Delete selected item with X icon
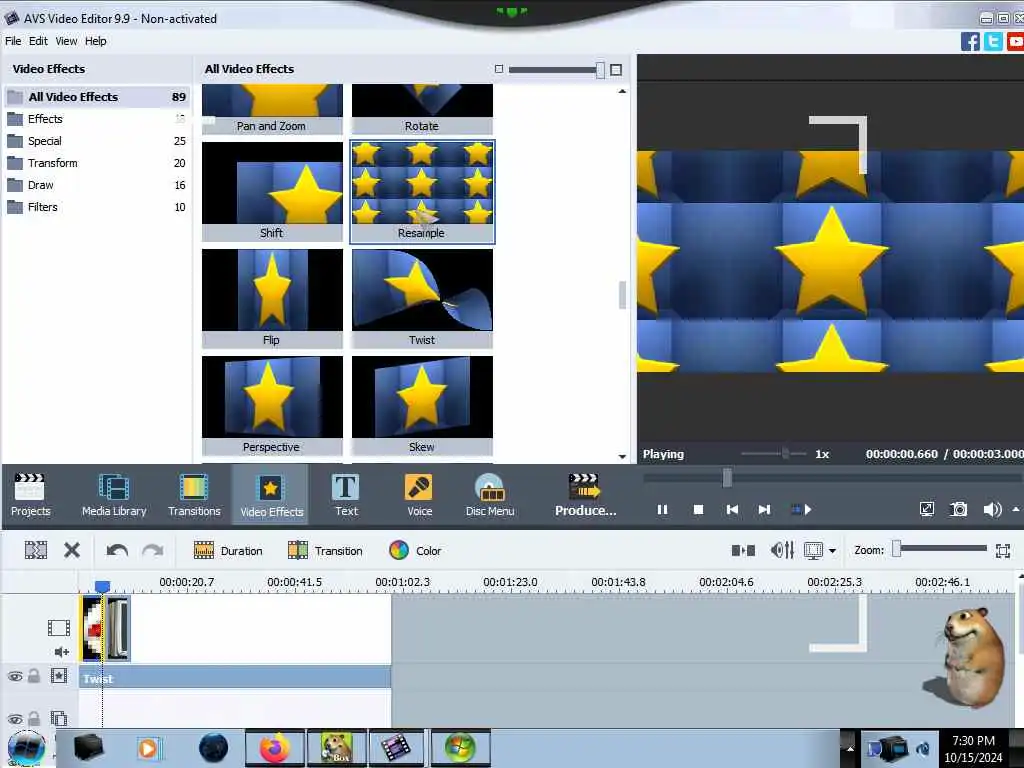 click(x=72, y=551)
